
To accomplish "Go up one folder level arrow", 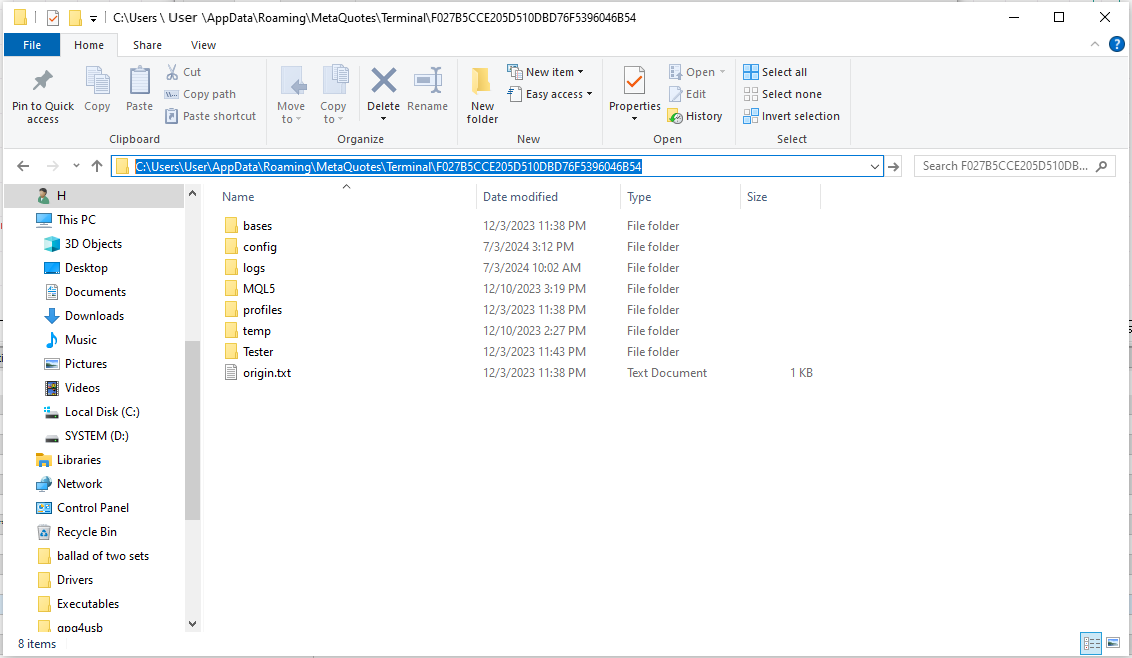I will (97, 166).
